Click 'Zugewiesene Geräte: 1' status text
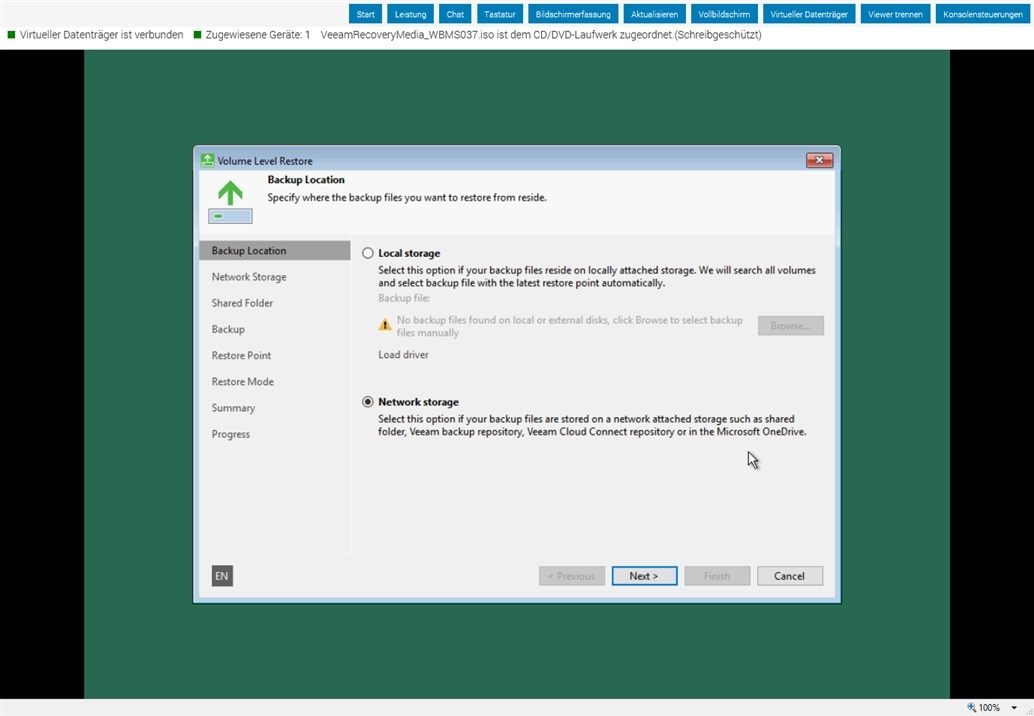 point(258,35)
